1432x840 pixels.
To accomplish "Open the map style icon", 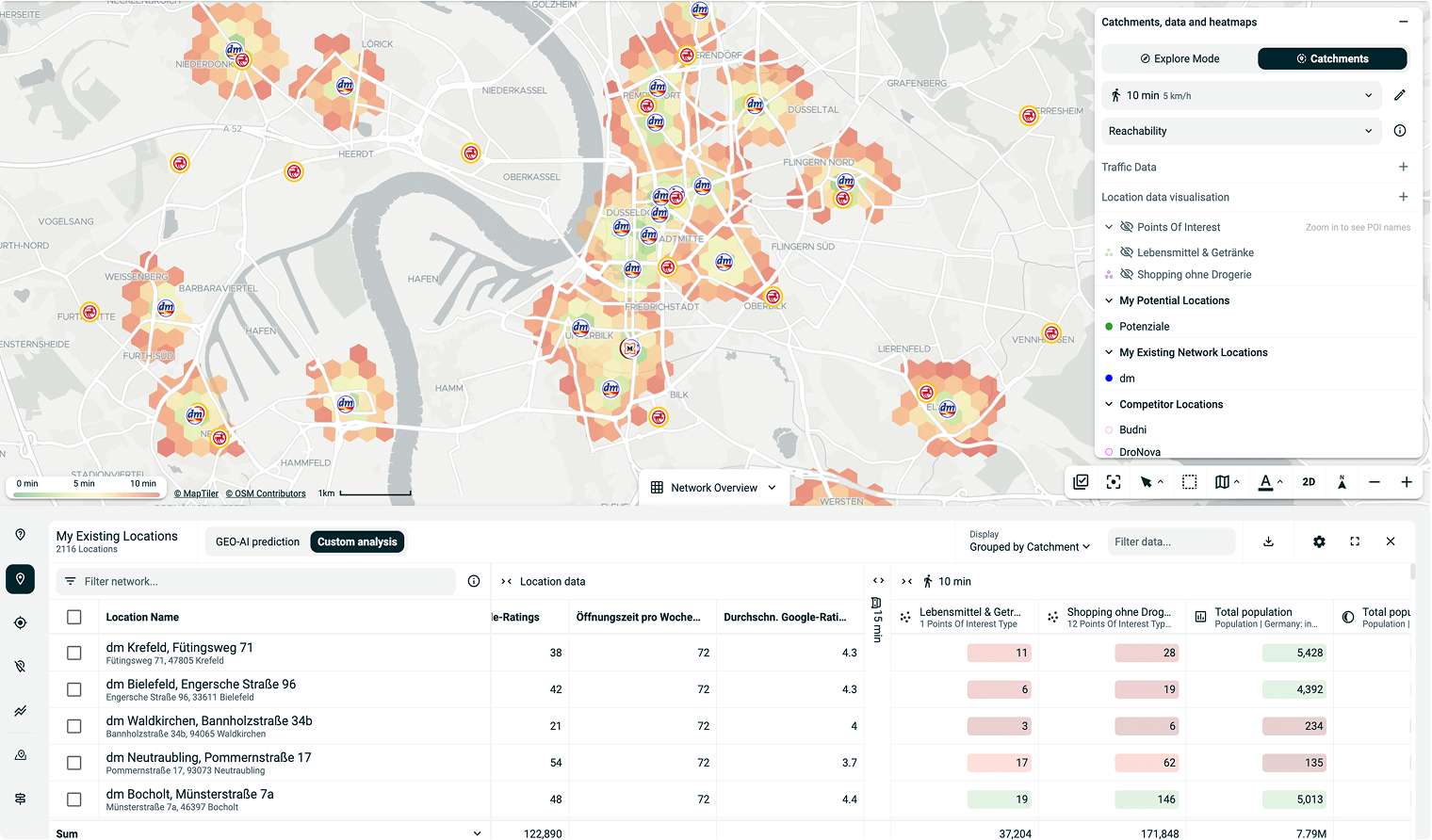I will (x=1222, y=482).
